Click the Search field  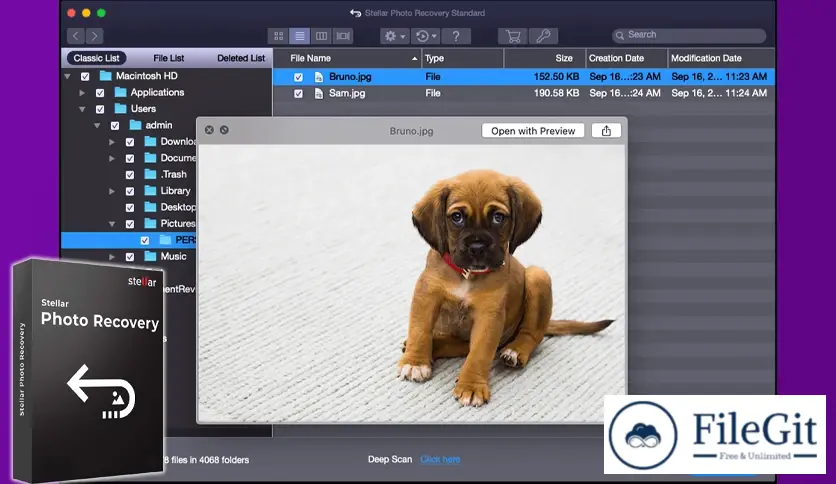tap(689, 35)
